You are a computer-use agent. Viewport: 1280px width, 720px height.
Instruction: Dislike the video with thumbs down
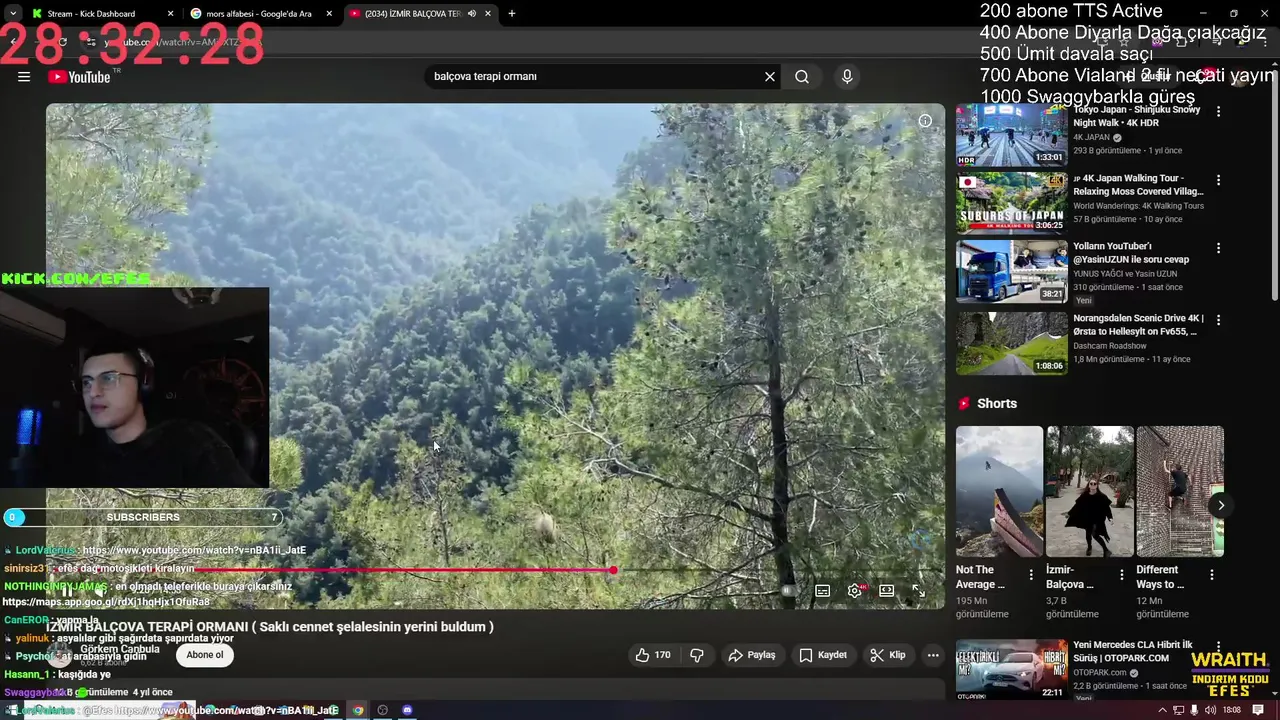coord(697,655)
